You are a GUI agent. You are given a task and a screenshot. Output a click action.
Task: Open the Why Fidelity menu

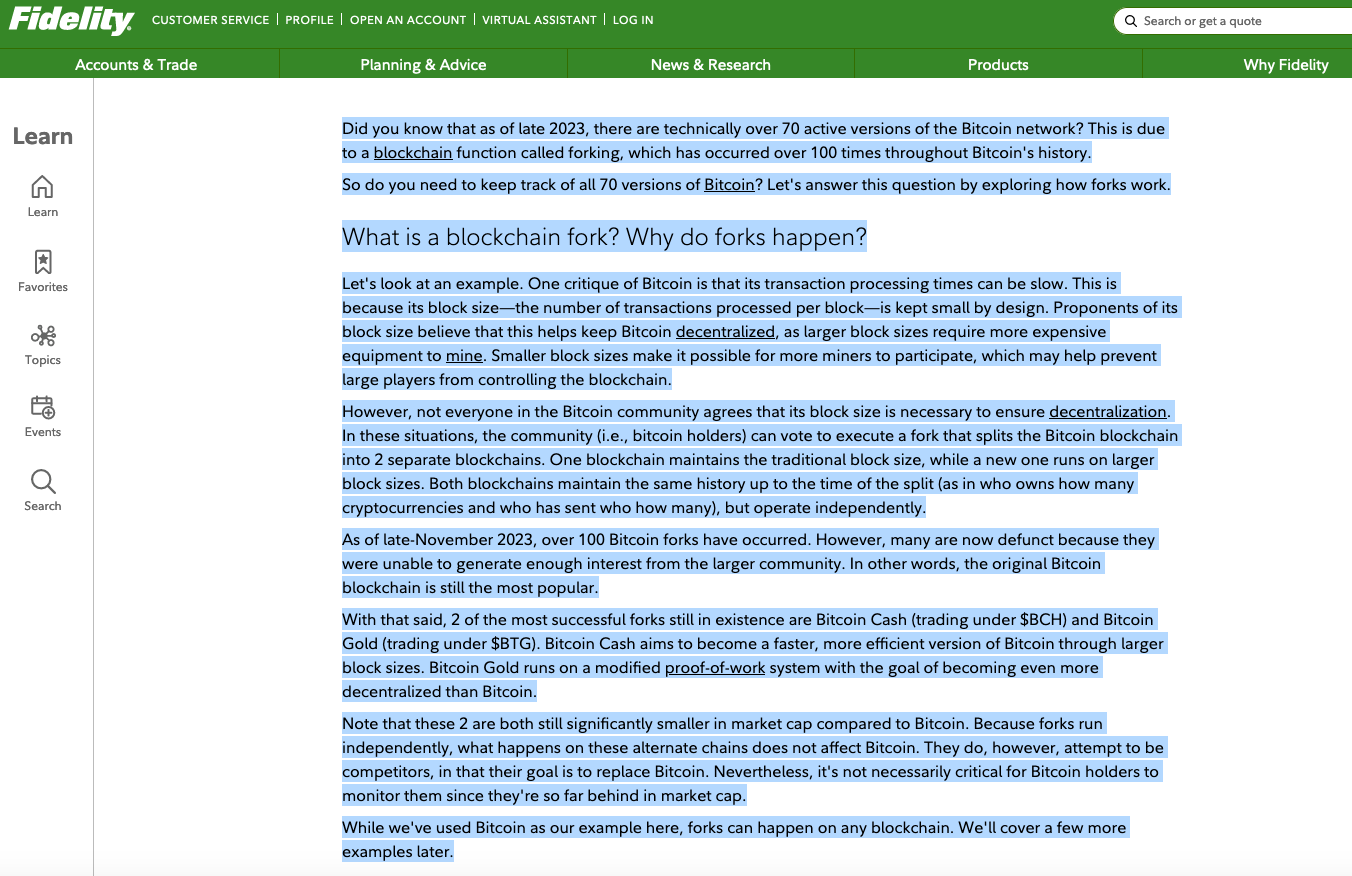[1286, 64]
